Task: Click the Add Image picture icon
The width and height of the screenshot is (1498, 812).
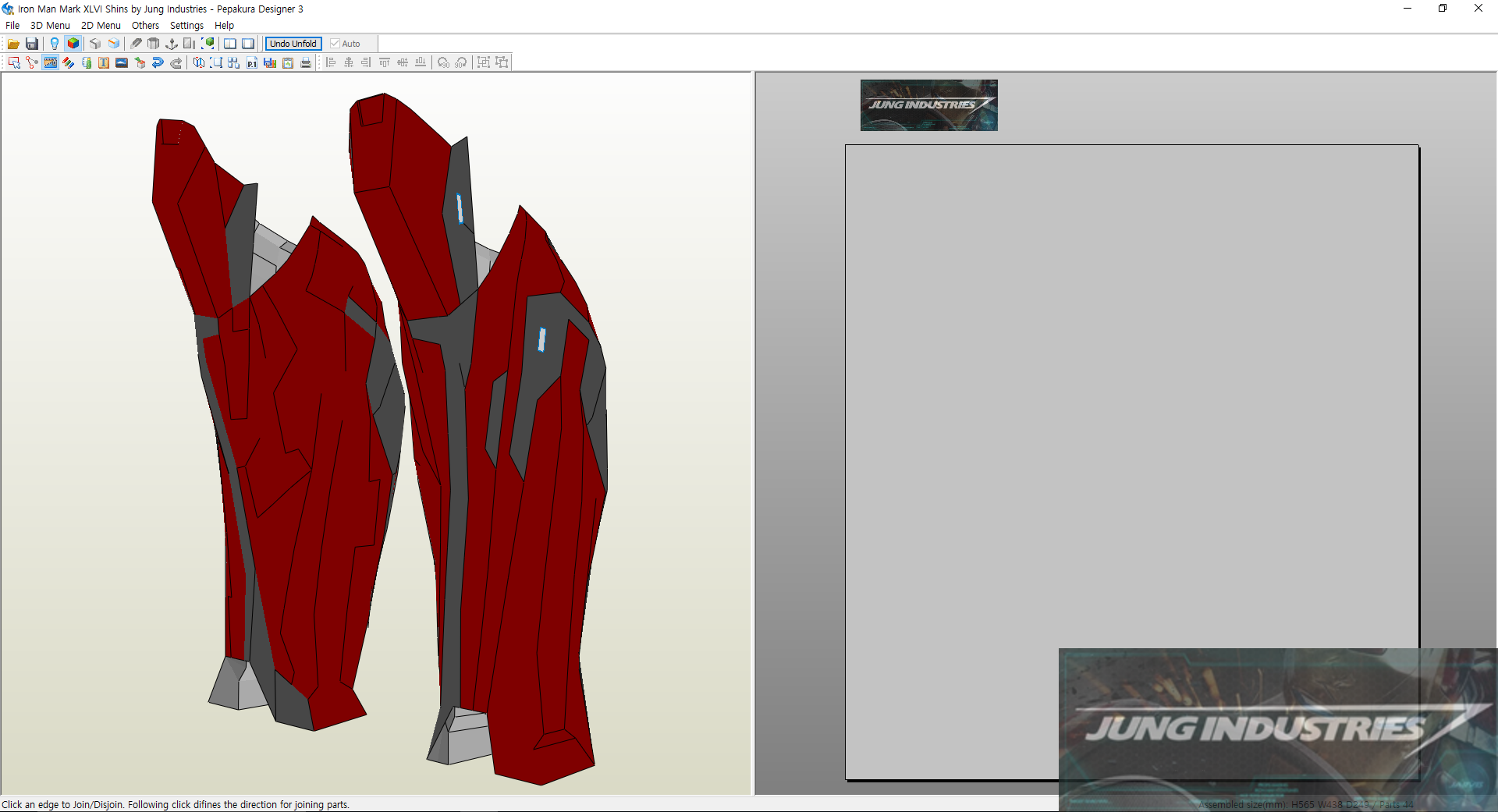Action: tap(122, 62)
